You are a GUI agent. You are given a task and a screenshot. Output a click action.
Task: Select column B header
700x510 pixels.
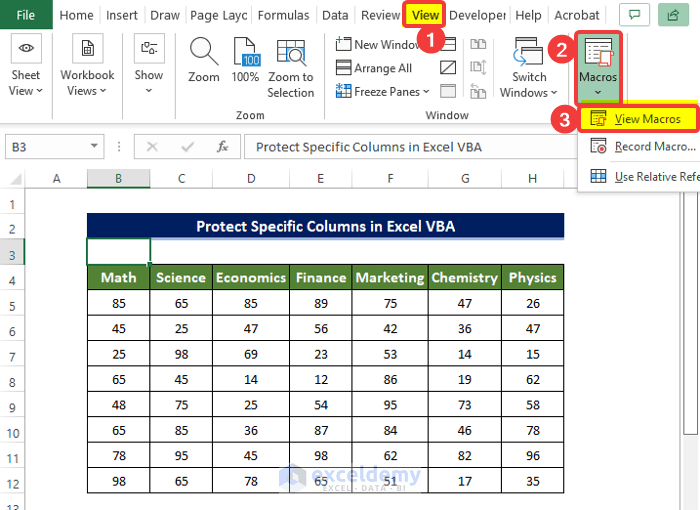click(118, 179)
